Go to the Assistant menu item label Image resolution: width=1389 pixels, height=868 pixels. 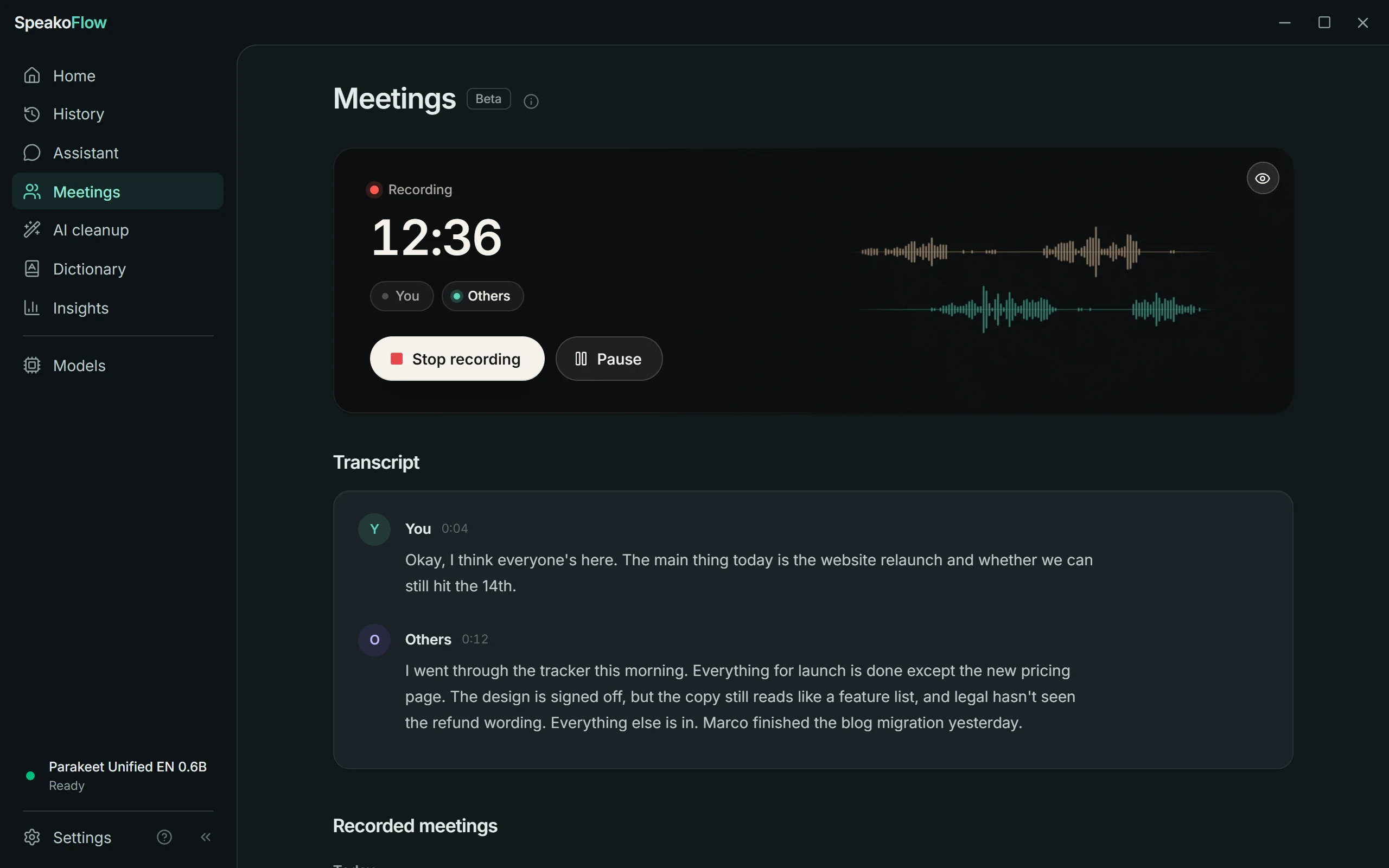pos(86,152)
